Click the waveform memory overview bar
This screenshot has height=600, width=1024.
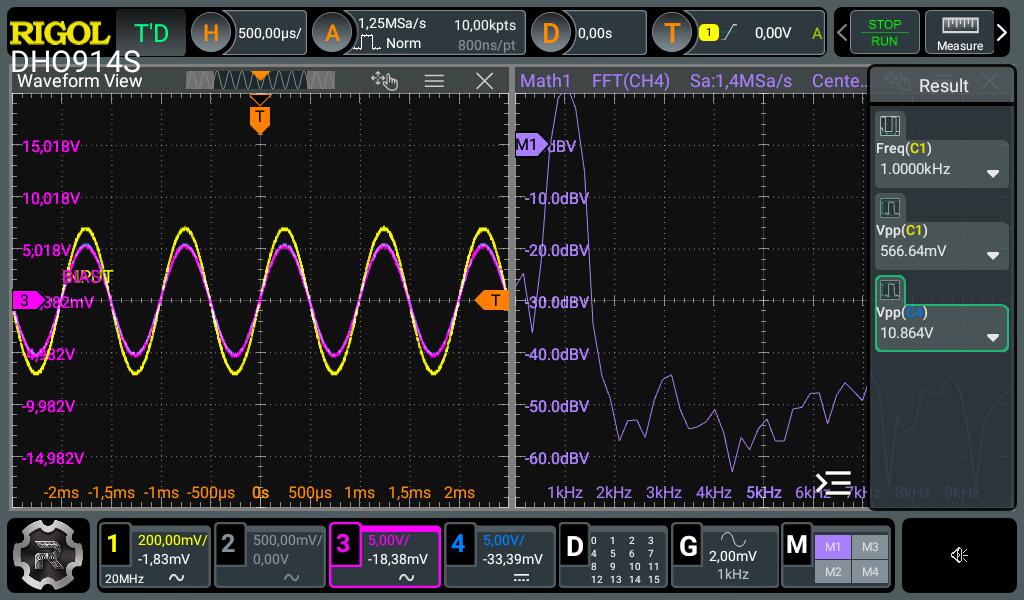[x=260, y=80]
